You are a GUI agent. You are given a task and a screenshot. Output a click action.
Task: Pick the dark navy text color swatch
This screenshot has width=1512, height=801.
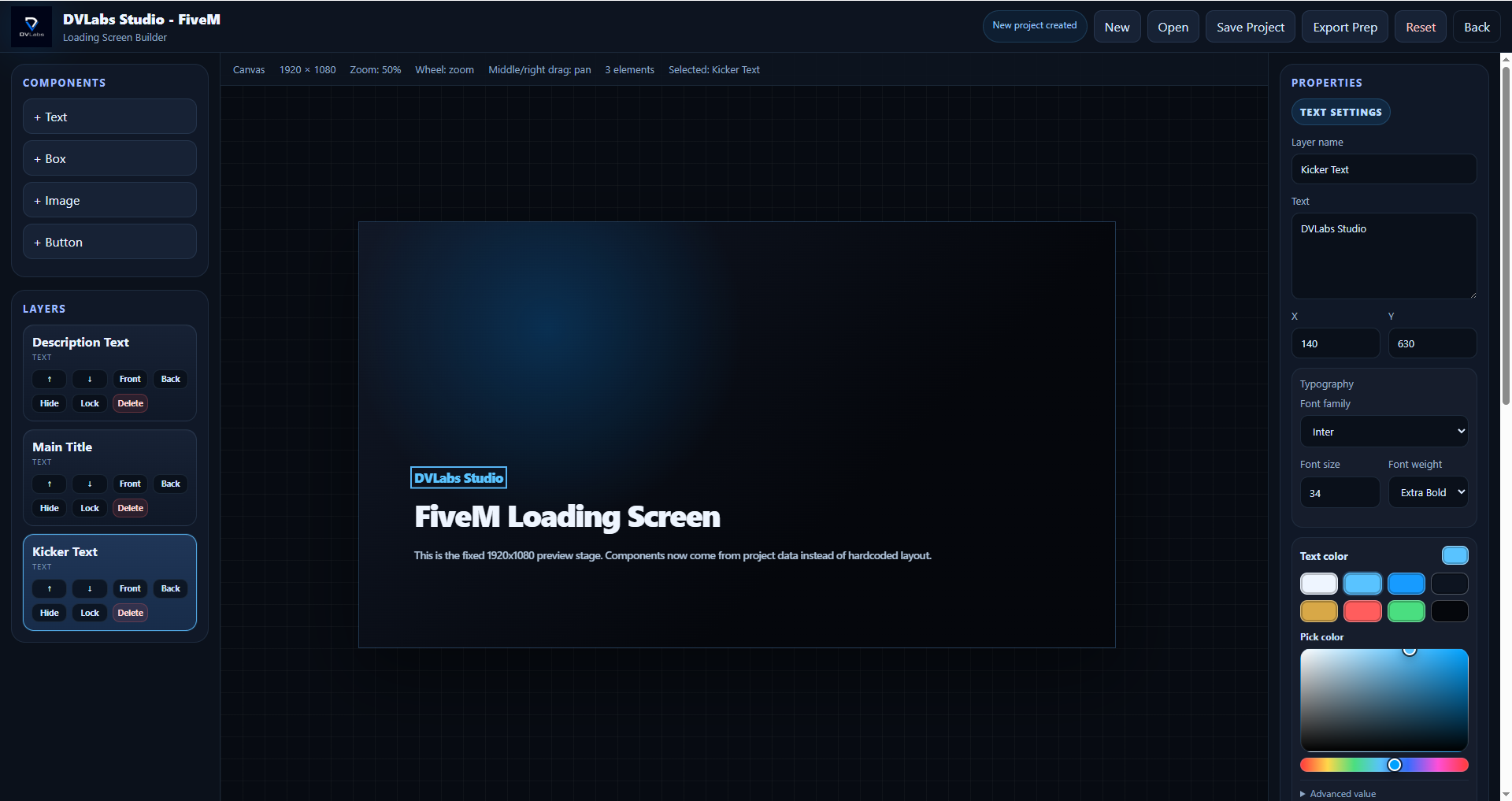pyautogui.click(x=1450, y=584)
